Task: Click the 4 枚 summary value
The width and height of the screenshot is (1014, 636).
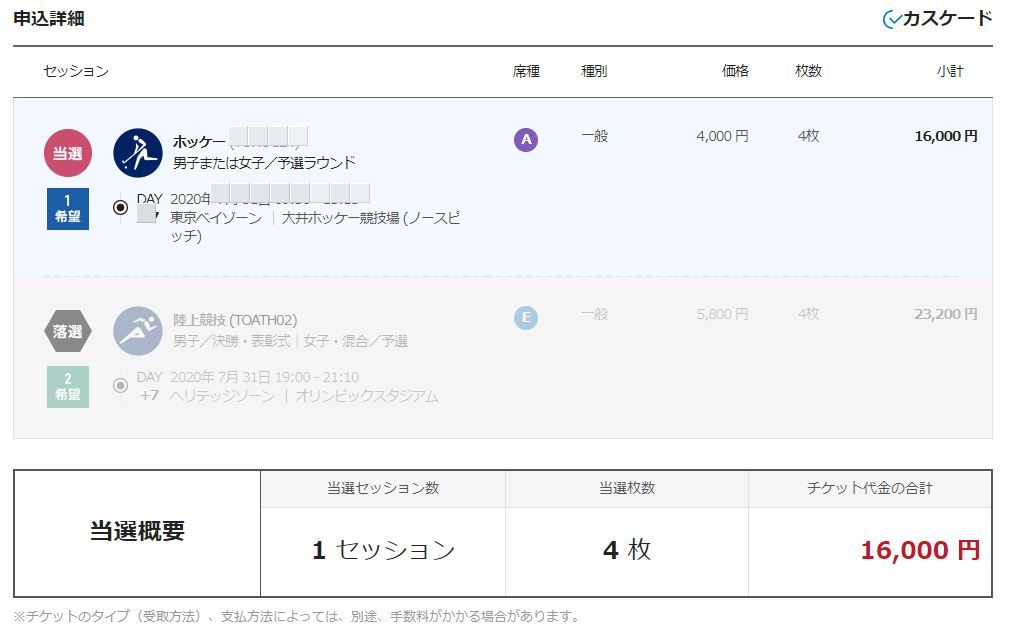Action: point(627,550)
